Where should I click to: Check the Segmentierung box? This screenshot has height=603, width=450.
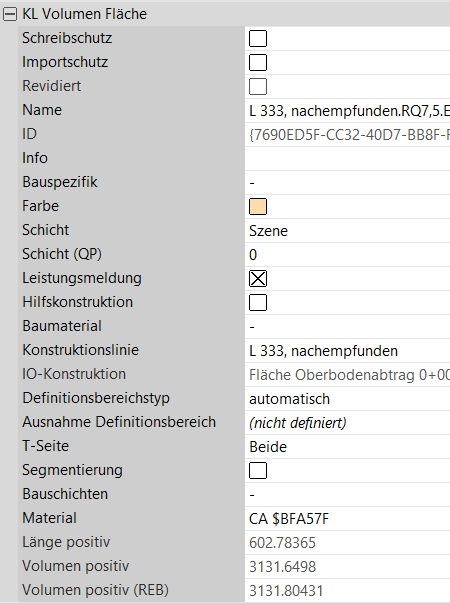tap(258, 470)
